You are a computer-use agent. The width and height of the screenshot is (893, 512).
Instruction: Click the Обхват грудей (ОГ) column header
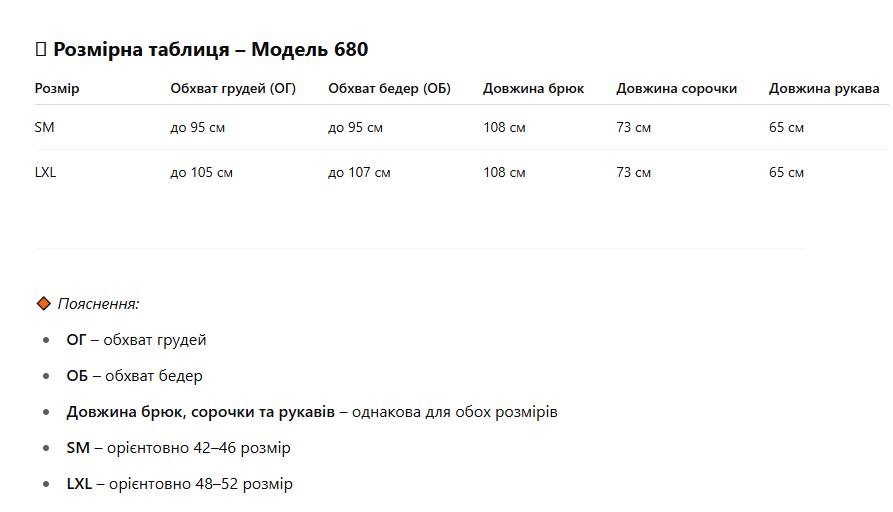233,88
